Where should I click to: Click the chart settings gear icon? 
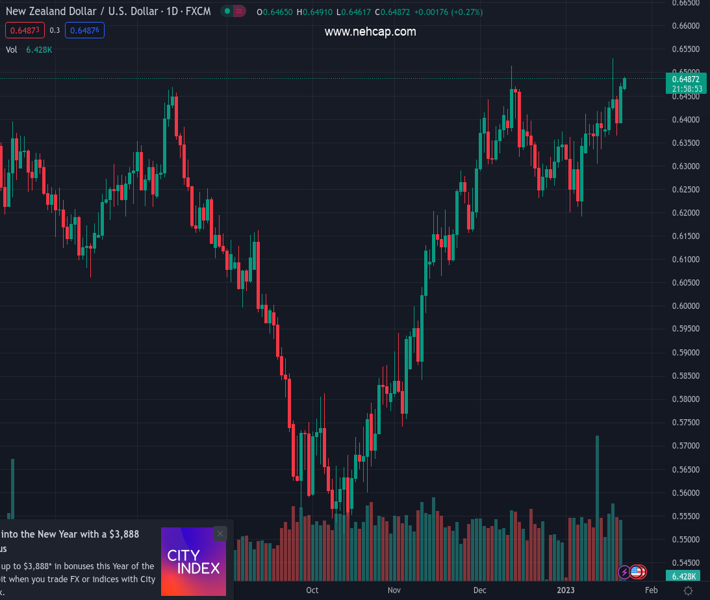[x=688, y=591]
